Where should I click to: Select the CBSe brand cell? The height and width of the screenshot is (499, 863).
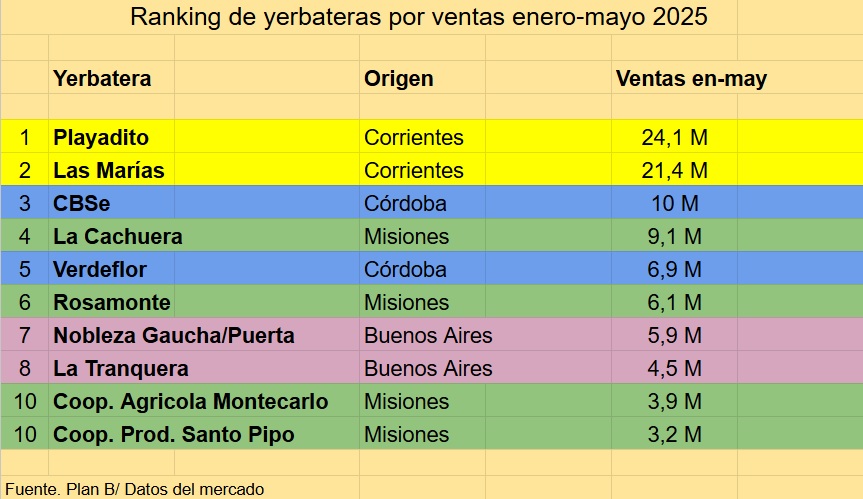(83, 203)
